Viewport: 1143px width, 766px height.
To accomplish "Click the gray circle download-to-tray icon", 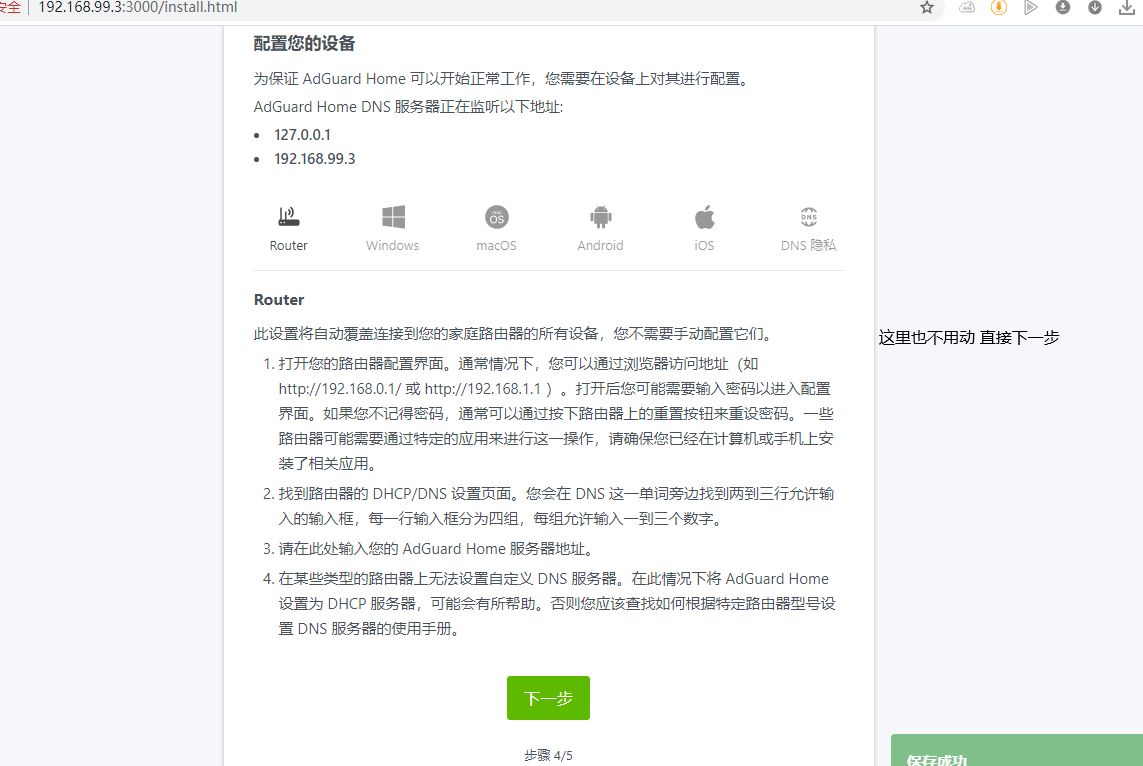I will coord(1062,8).
